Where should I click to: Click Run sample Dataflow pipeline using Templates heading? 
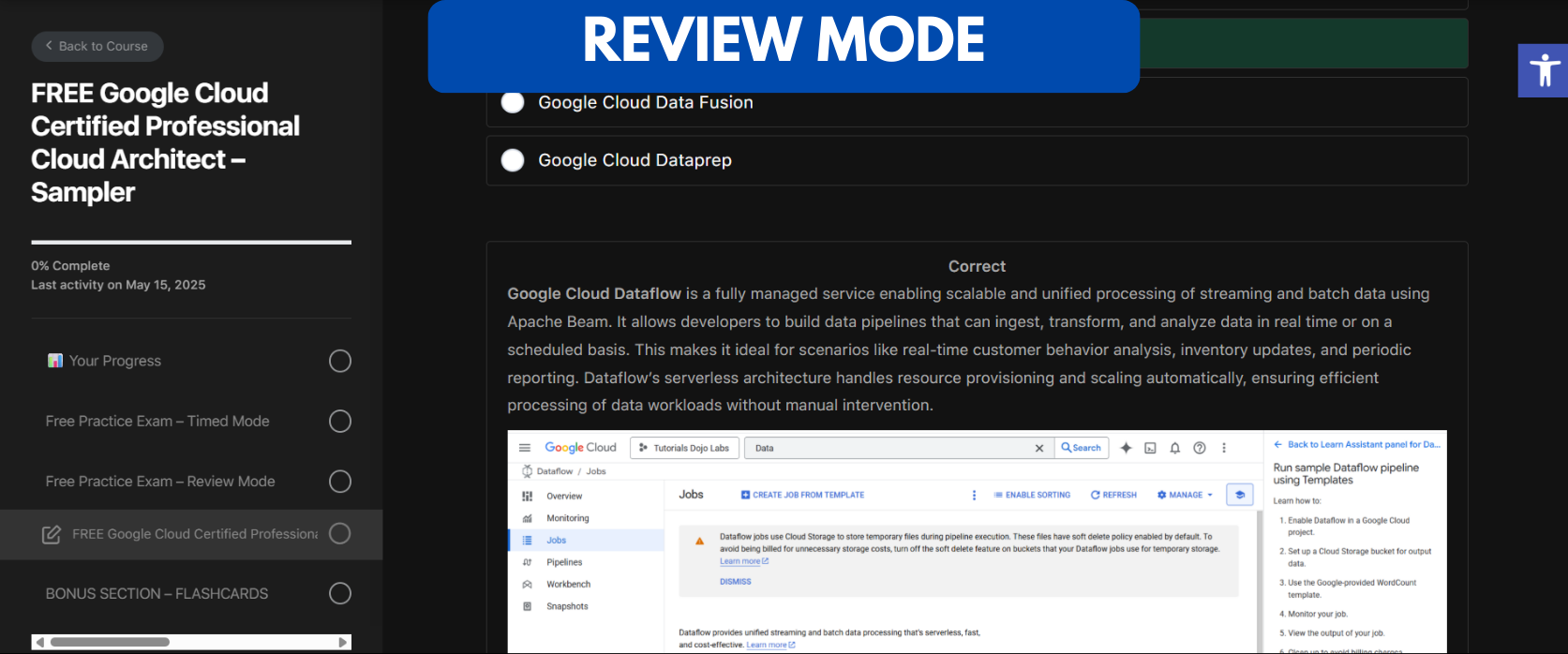1346,473
